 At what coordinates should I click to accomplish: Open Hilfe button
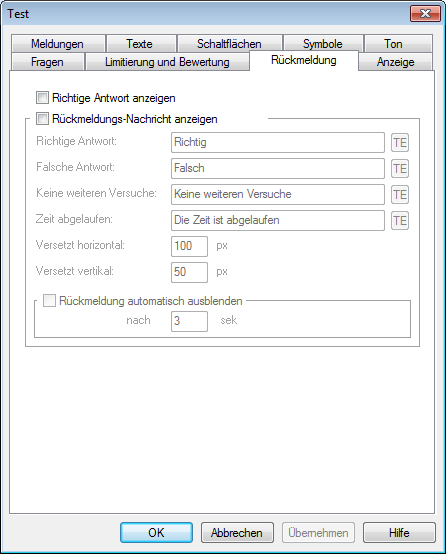pyautogui.click(x=399, y=532)
